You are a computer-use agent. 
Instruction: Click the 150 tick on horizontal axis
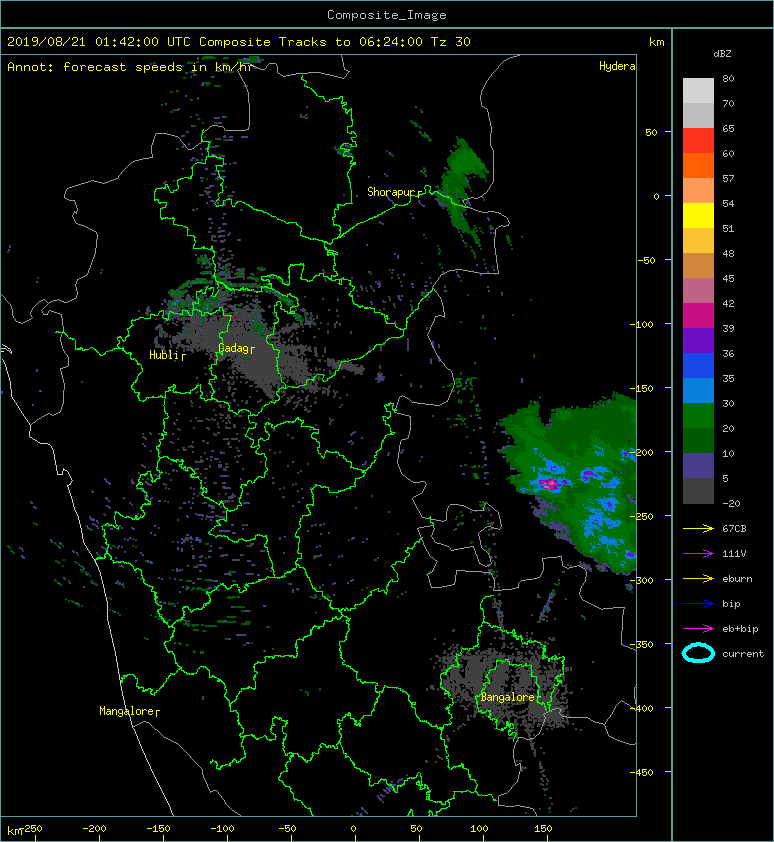click(x=543, y=829)
